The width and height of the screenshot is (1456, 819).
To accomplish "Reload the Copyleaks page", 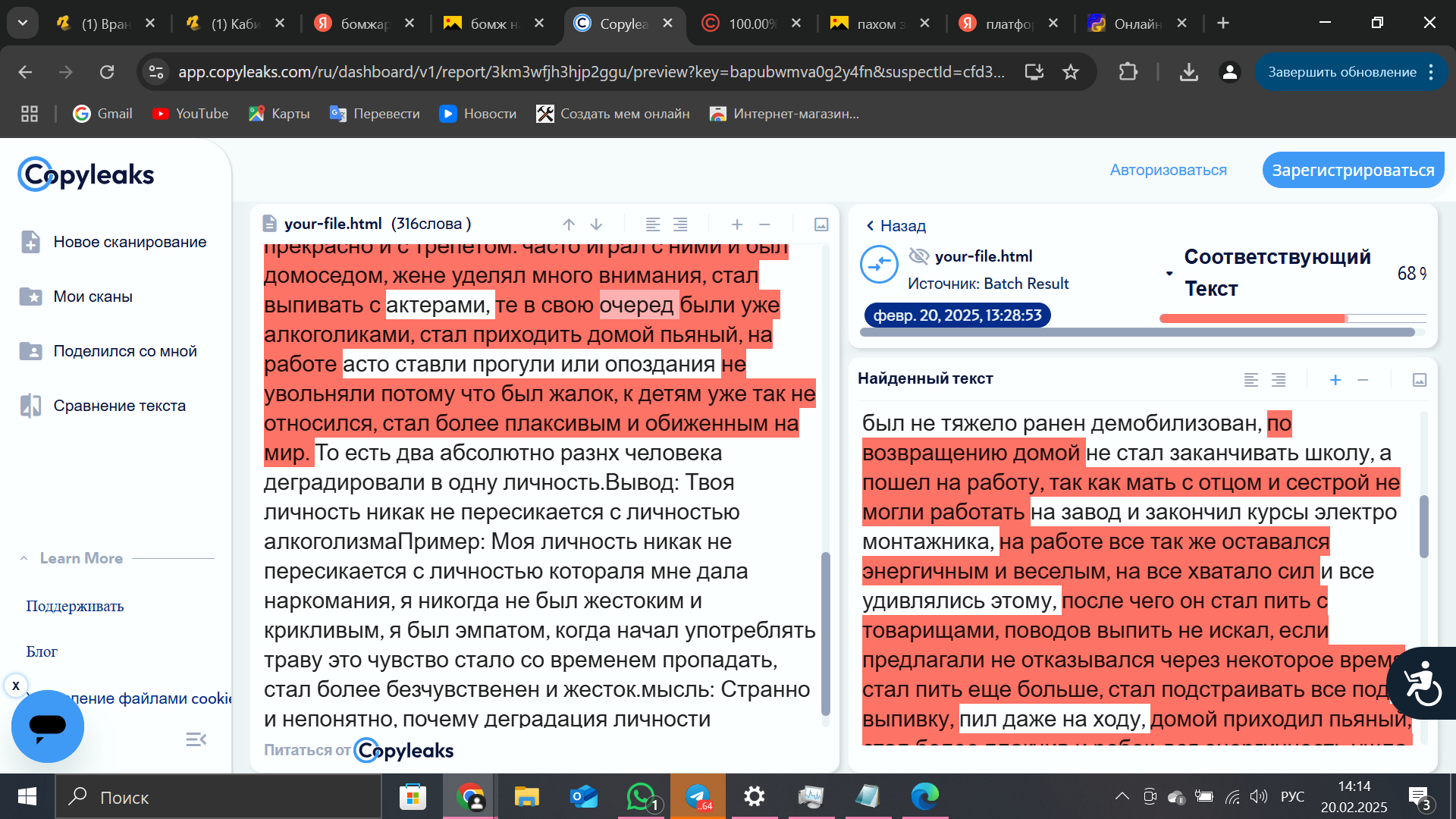I will 107,72.
